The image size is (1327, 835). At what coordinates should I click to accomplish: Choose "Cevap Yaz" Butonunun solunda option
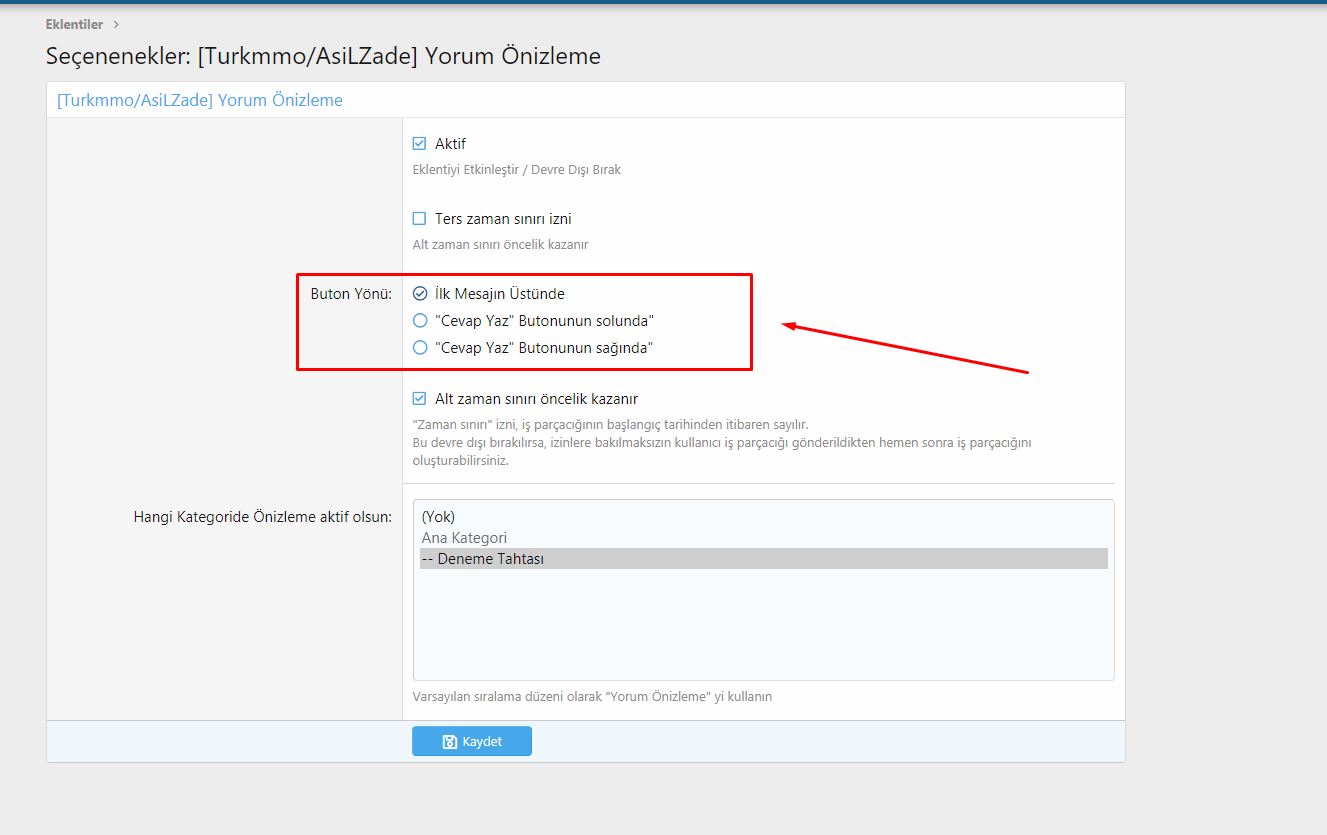[420, 321]
